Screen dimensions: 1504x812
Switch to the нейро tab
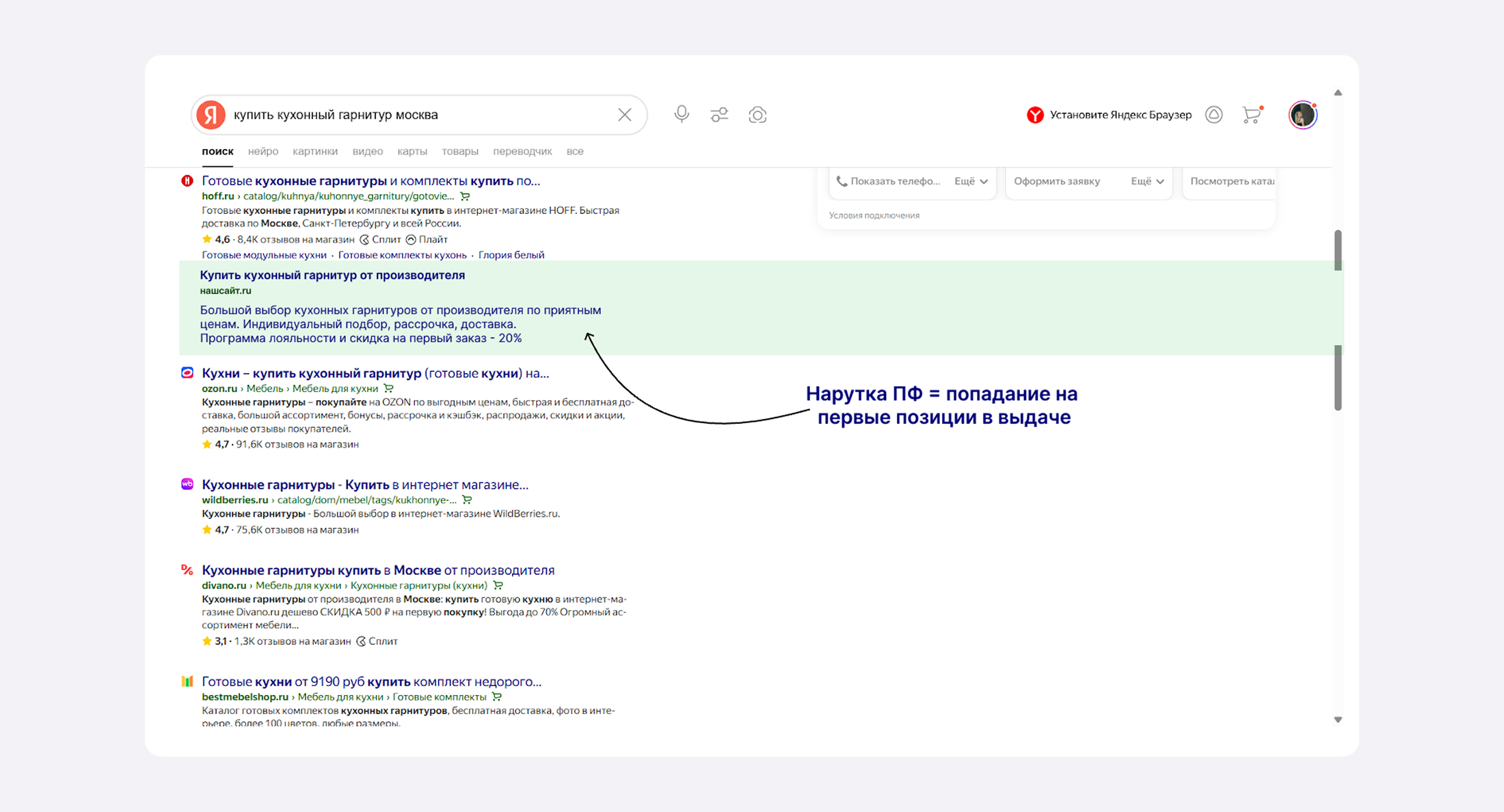[x=263, y=151]
